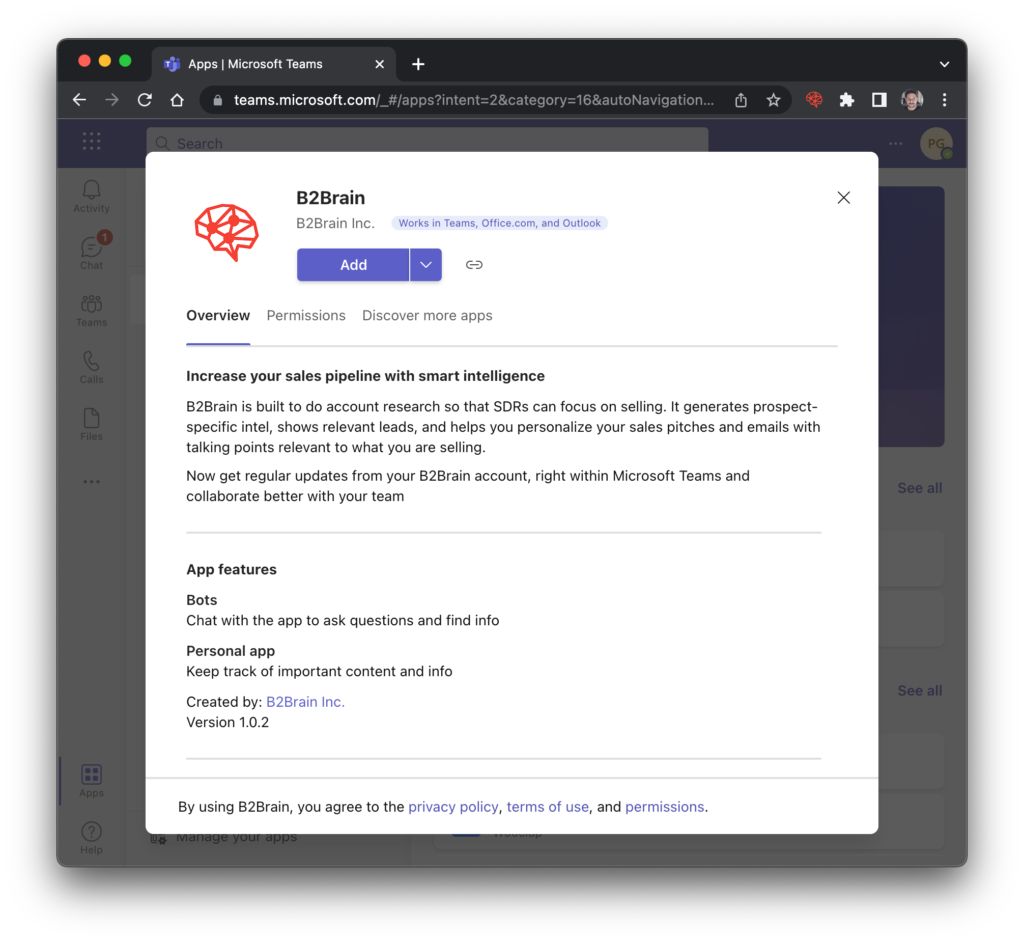Switch to the Permissions tab
Screen dimensions: 1024x942
(x=306, y=315)
